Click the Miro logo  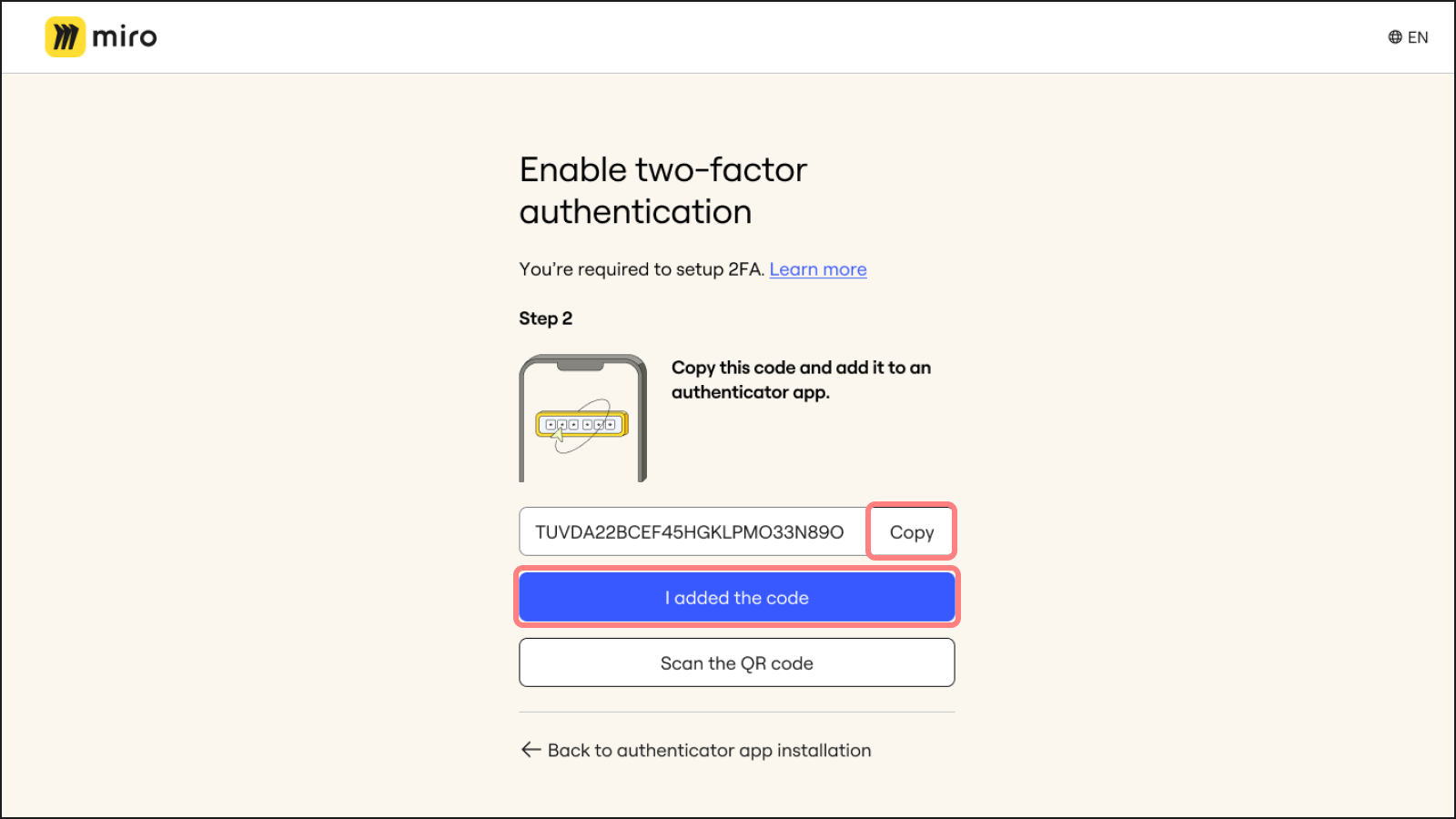[x=100, y=36]
